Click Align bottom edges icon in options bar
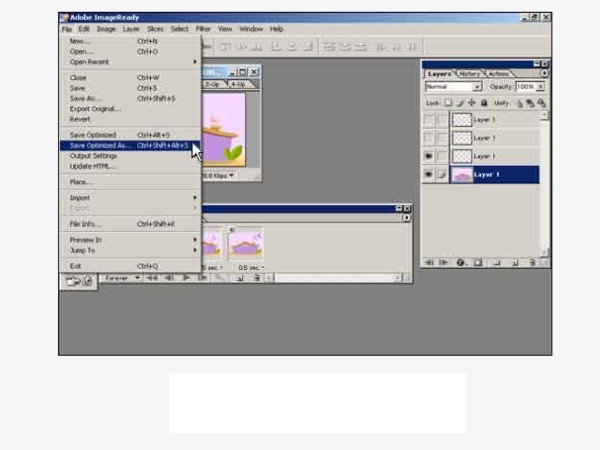The height and width of the screenshot is (450, 600). [258, 47]
